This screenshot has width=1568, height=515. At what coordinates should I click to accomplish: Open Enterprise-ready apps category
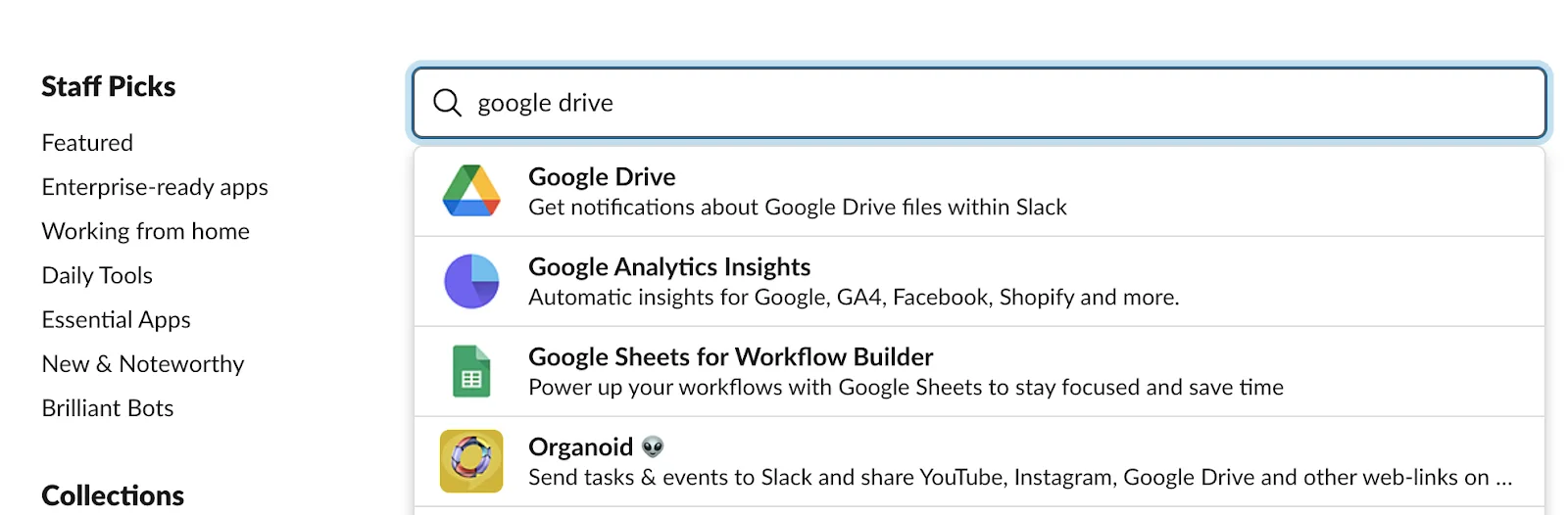155,187
